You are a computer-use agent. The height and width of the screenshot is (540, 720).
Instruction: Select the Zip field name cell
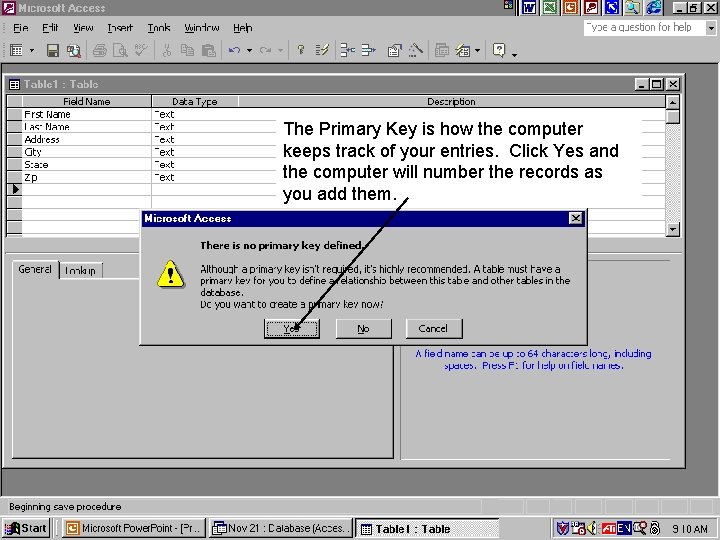point(87,177)
